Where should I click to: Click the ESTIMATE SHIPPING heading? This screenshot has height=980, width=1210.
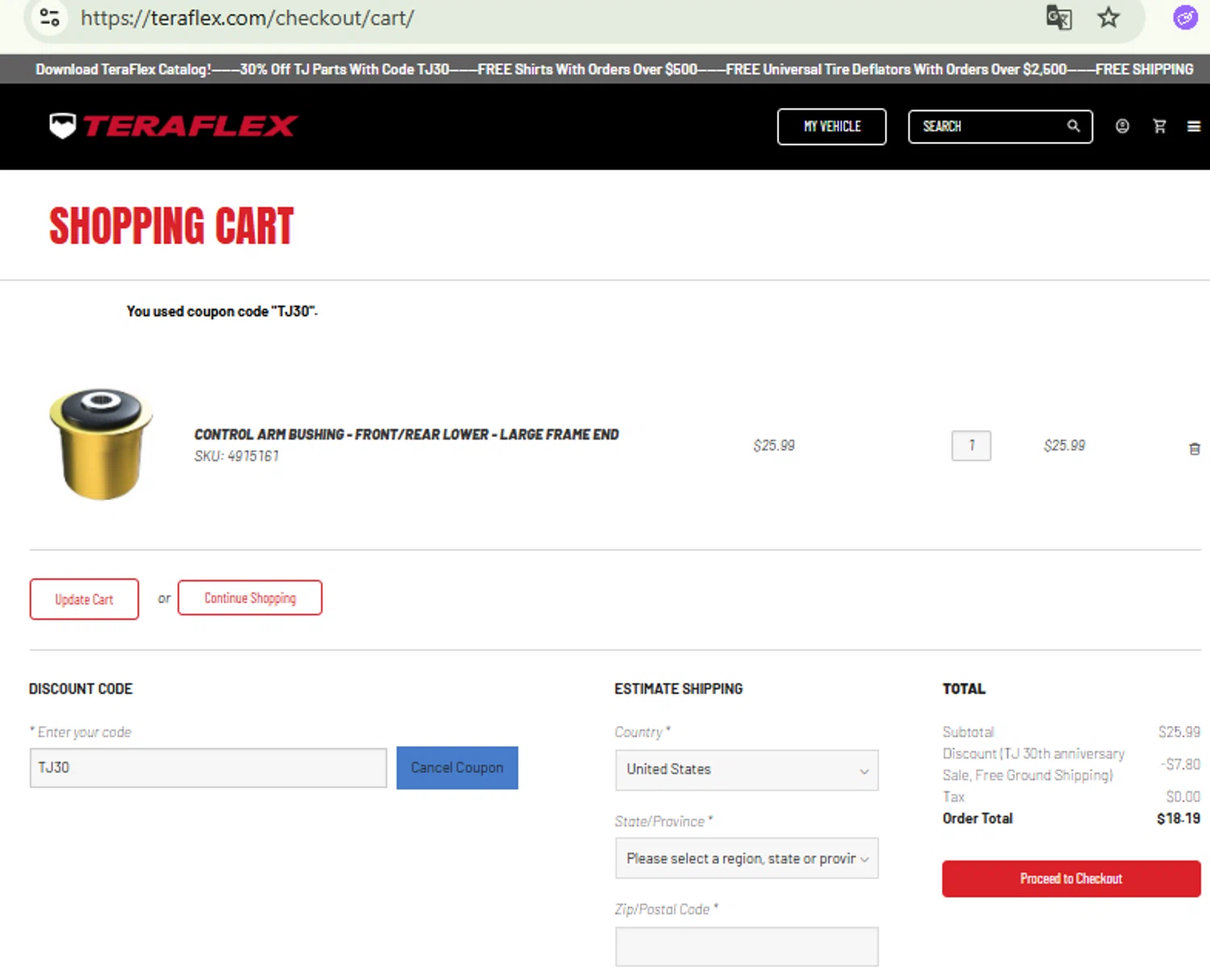click(678, 689)
